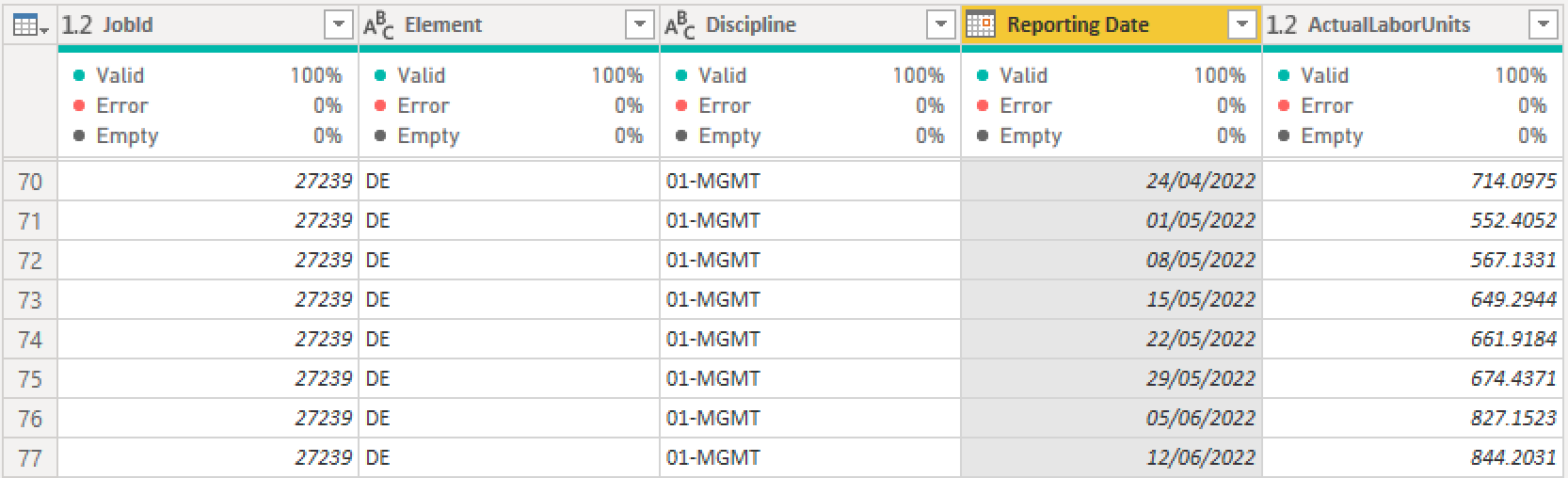Select row number 76
Viewport: 1568px width, 478px height.
coord(30,418)
